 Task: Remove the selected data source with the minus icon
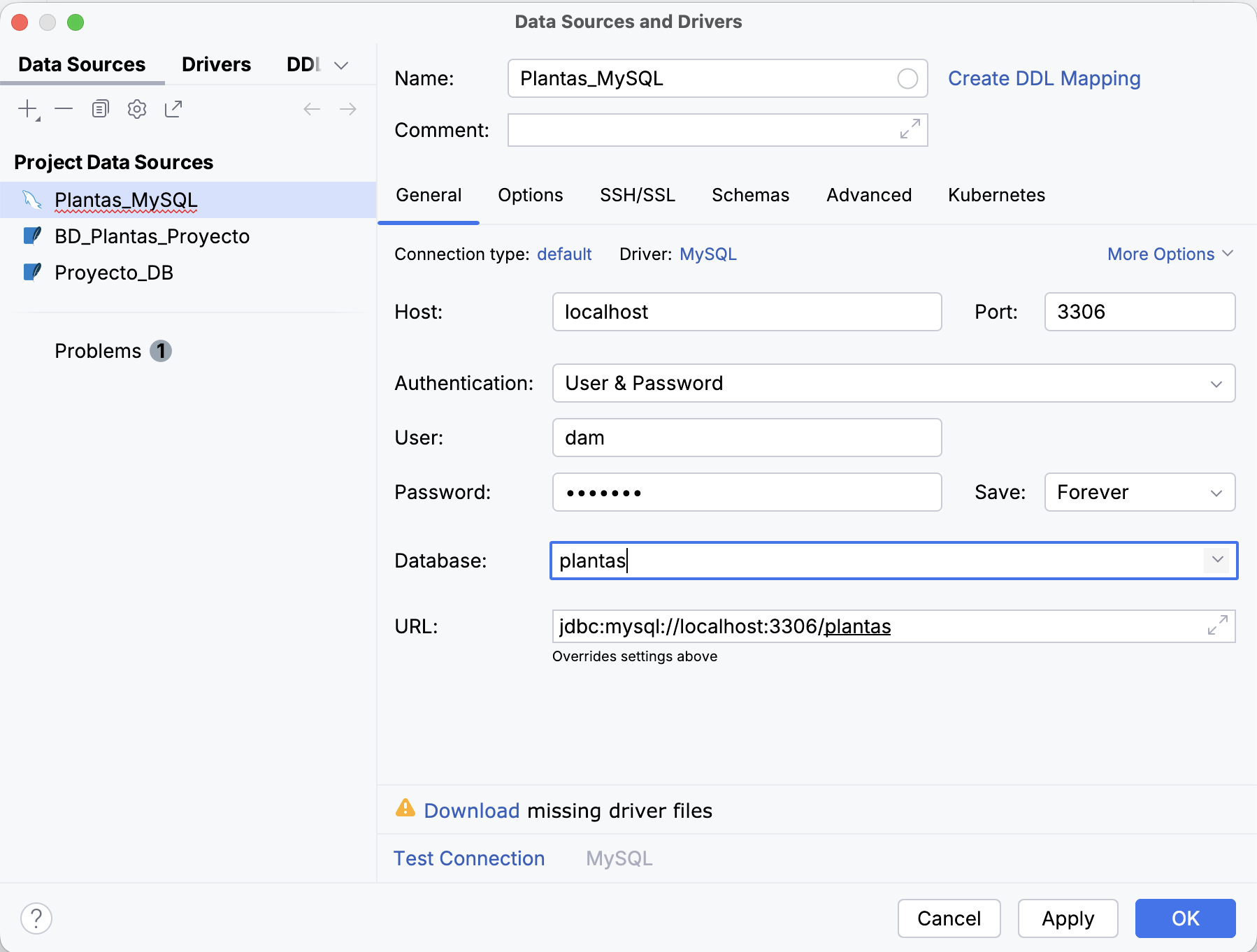click(64, 109)
